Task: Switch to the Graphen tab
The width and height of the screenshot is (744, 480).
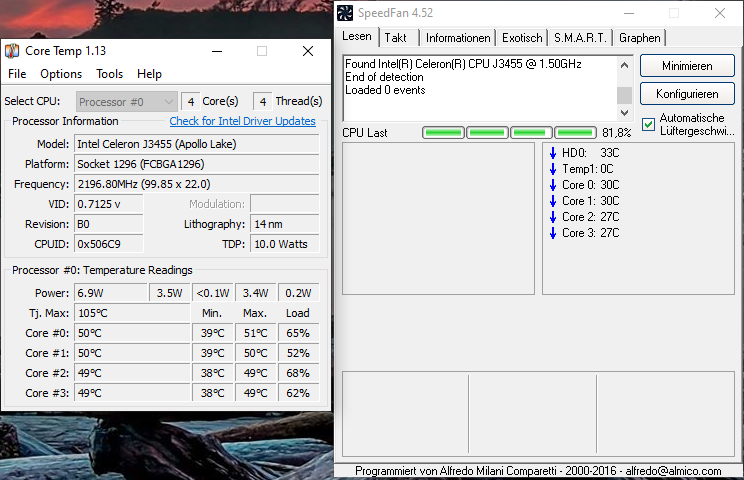Action: [x=640, y=38]
